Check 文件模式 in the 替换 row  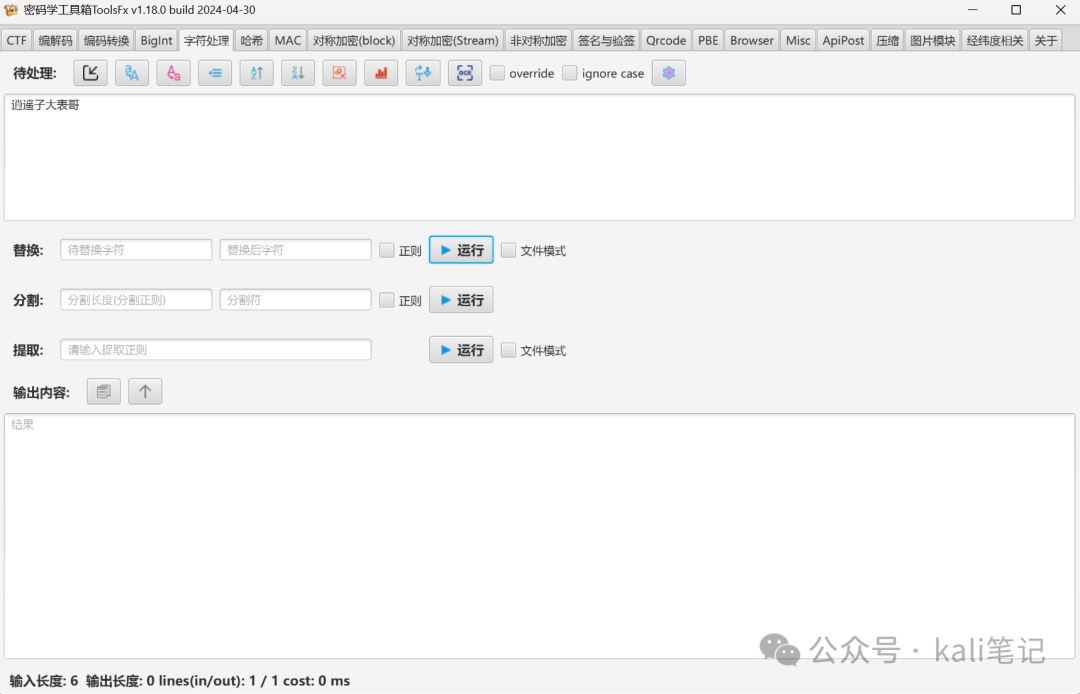pyautogui.click(x=508, y=250)
